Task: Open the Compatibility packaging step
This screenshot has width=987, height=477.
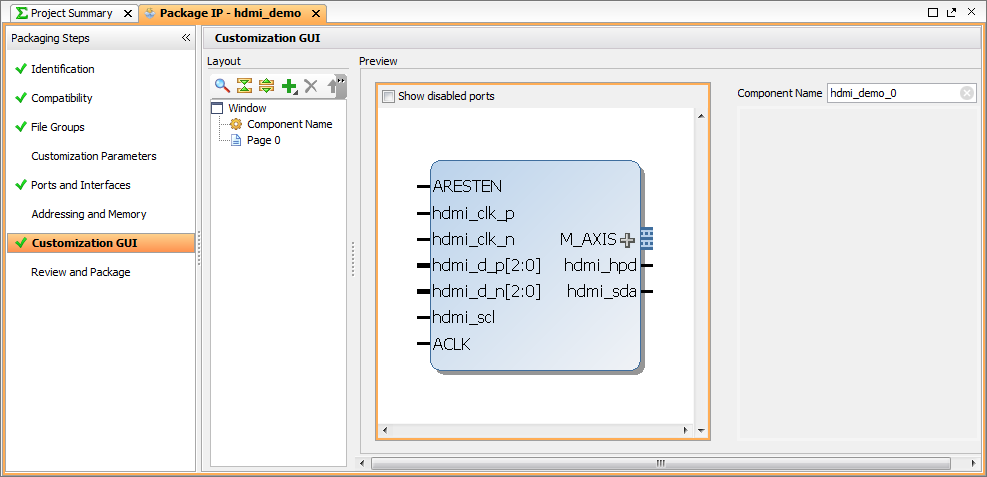Action: [x=62, y=98]
